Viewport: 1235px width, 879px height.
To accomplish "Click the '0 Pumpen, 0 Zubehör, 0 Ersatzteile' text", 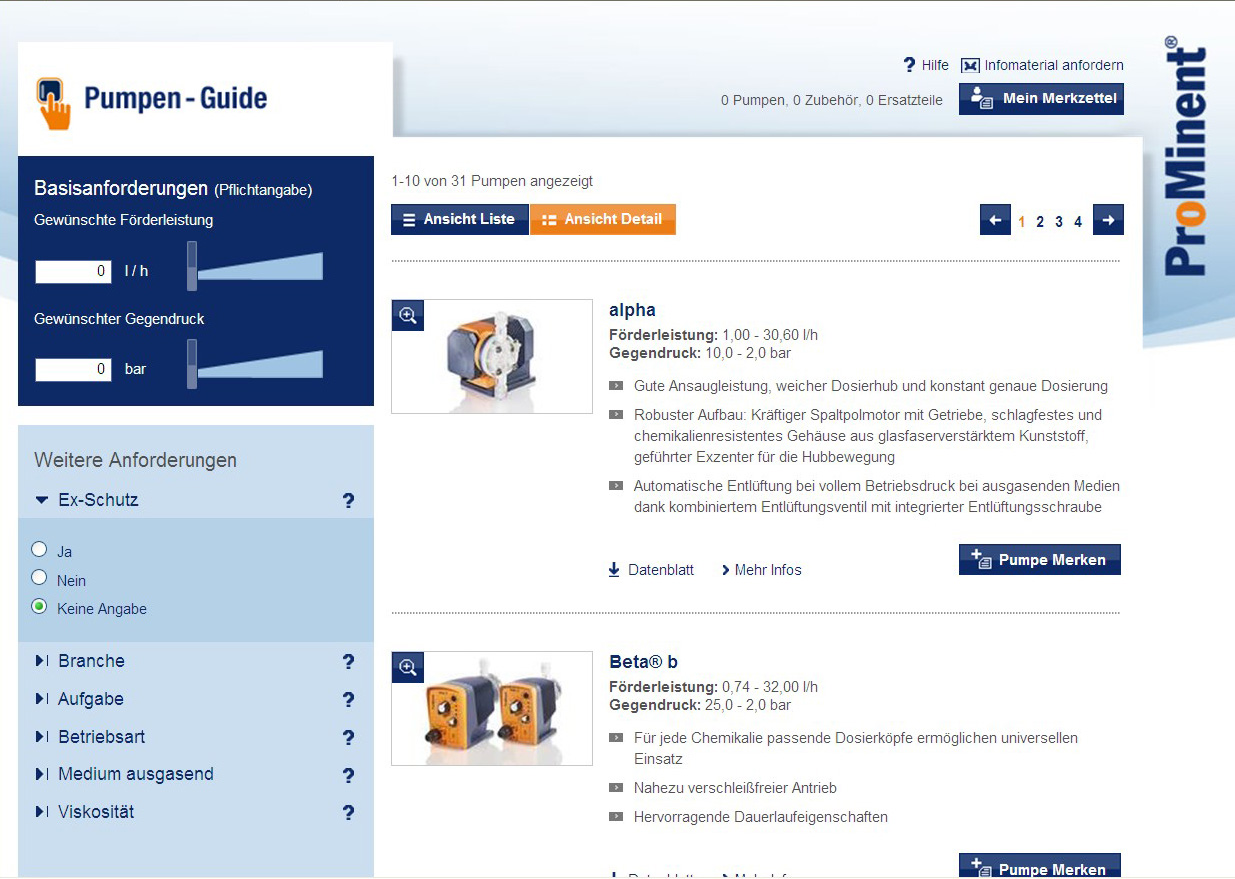I will [832, 100].
